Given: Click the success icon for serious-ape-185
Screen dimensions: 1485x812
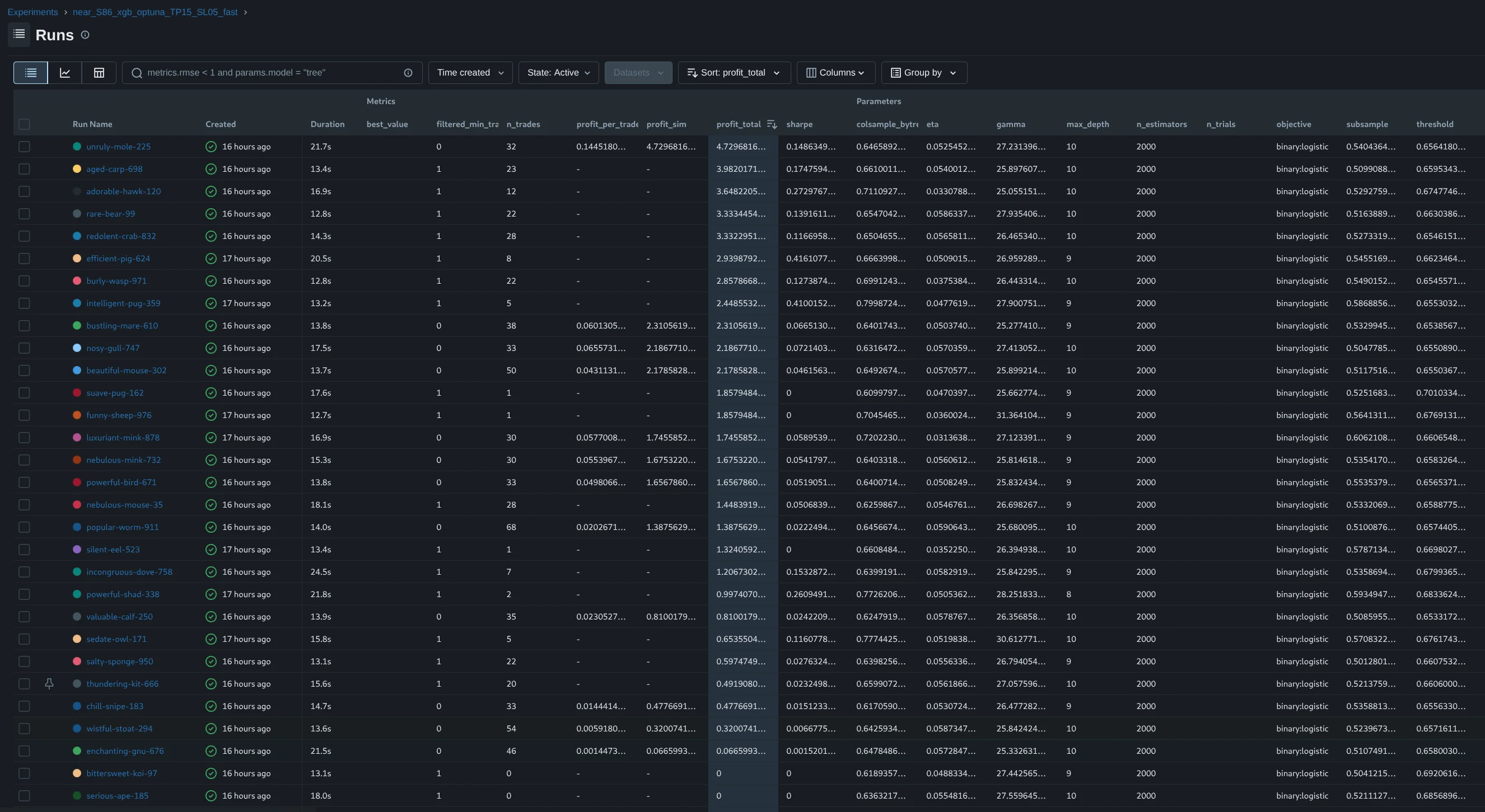Looking at the screenshot, I should [x=211, y=796].
